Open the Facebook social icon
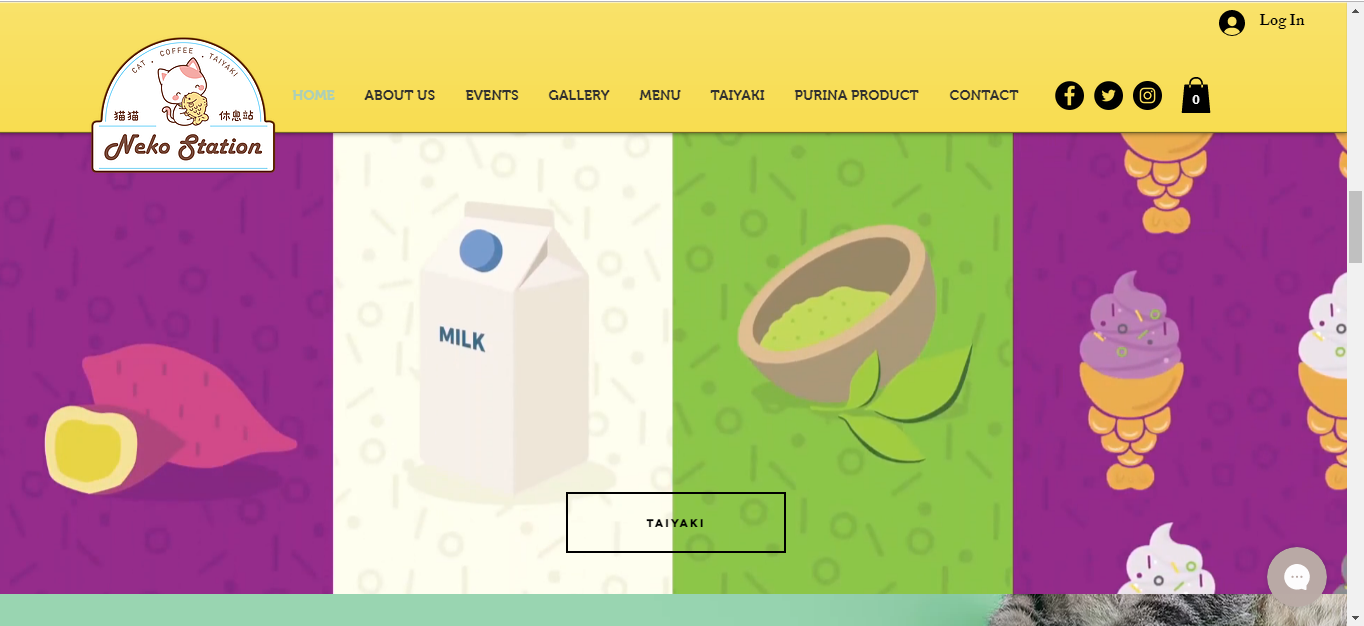The width and height of the screenshot is (1364, 626). [1069, 96]
